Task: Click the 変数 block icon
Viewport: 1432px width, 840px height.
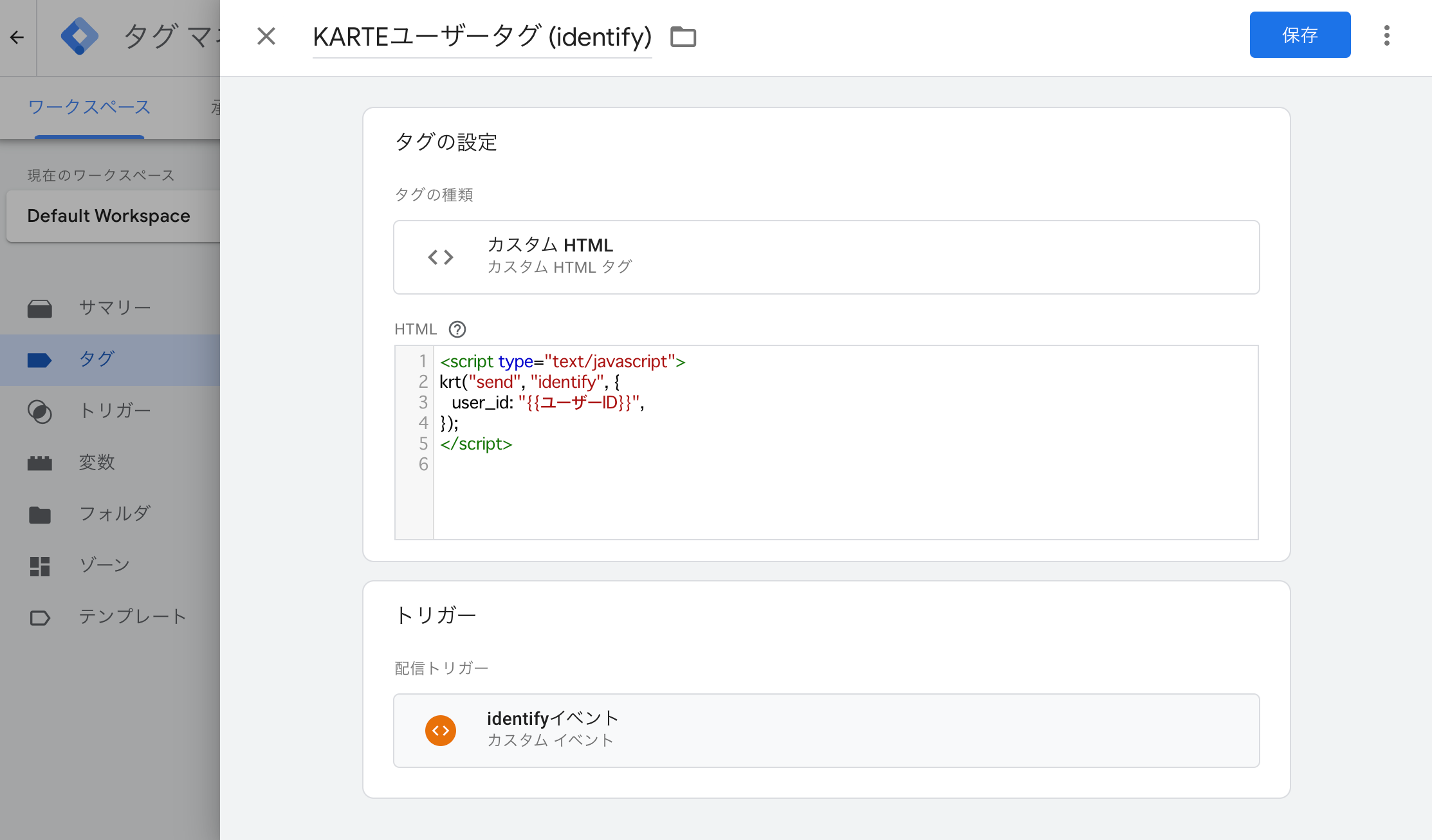Action: click(40, 463)
